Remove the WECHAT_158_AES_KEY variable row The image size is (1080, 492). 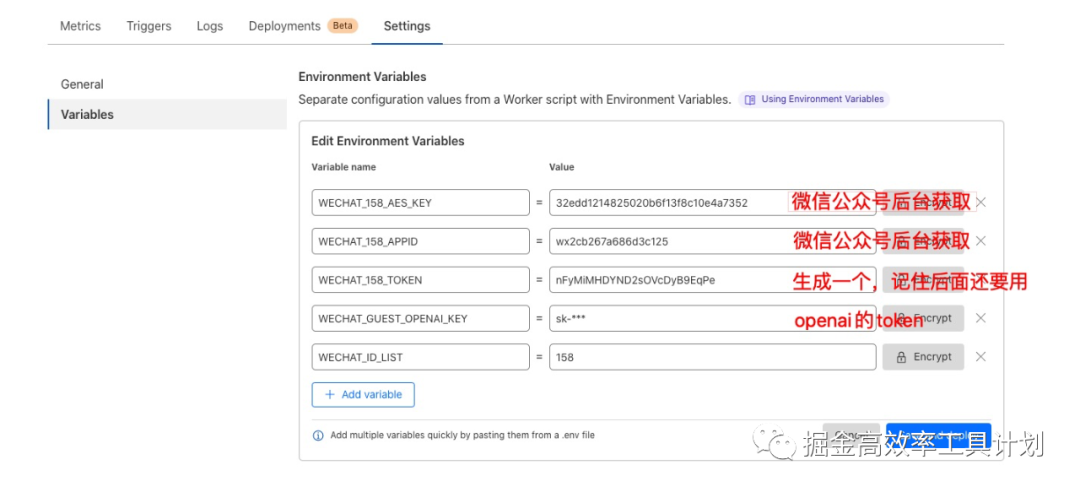980,203
